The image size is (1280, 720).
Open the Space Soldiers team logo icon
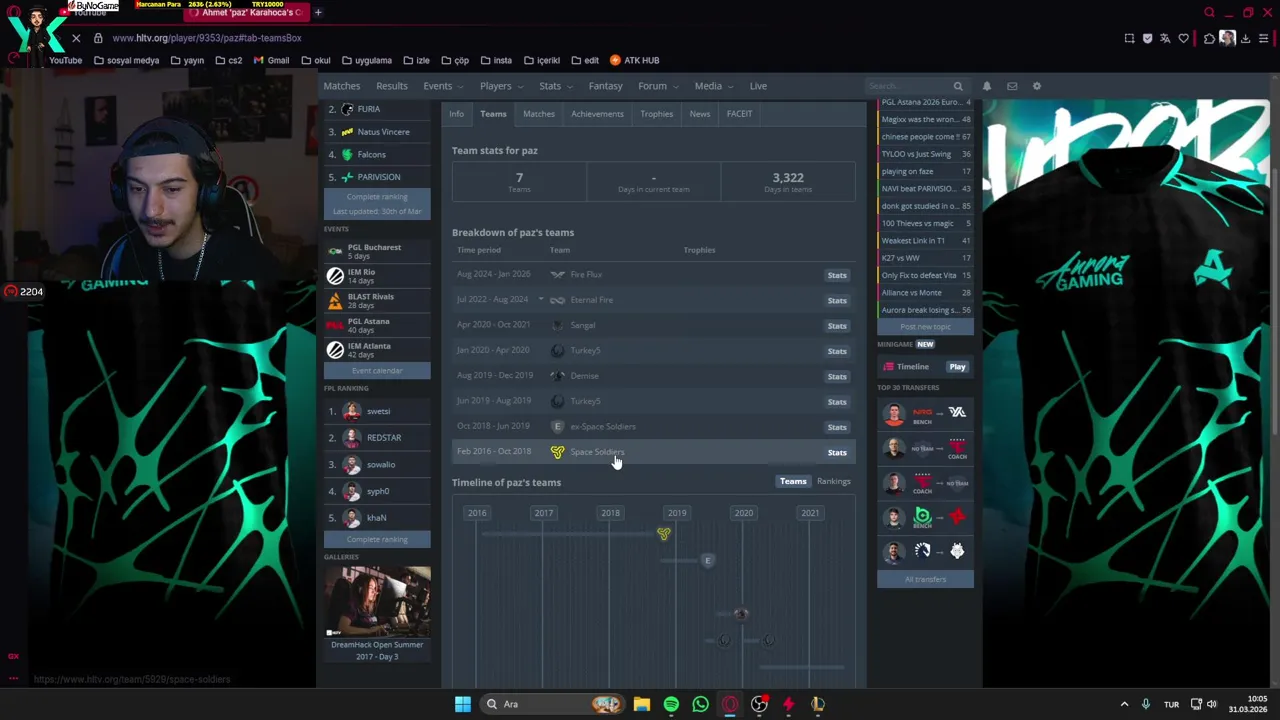tap(557, 452)
